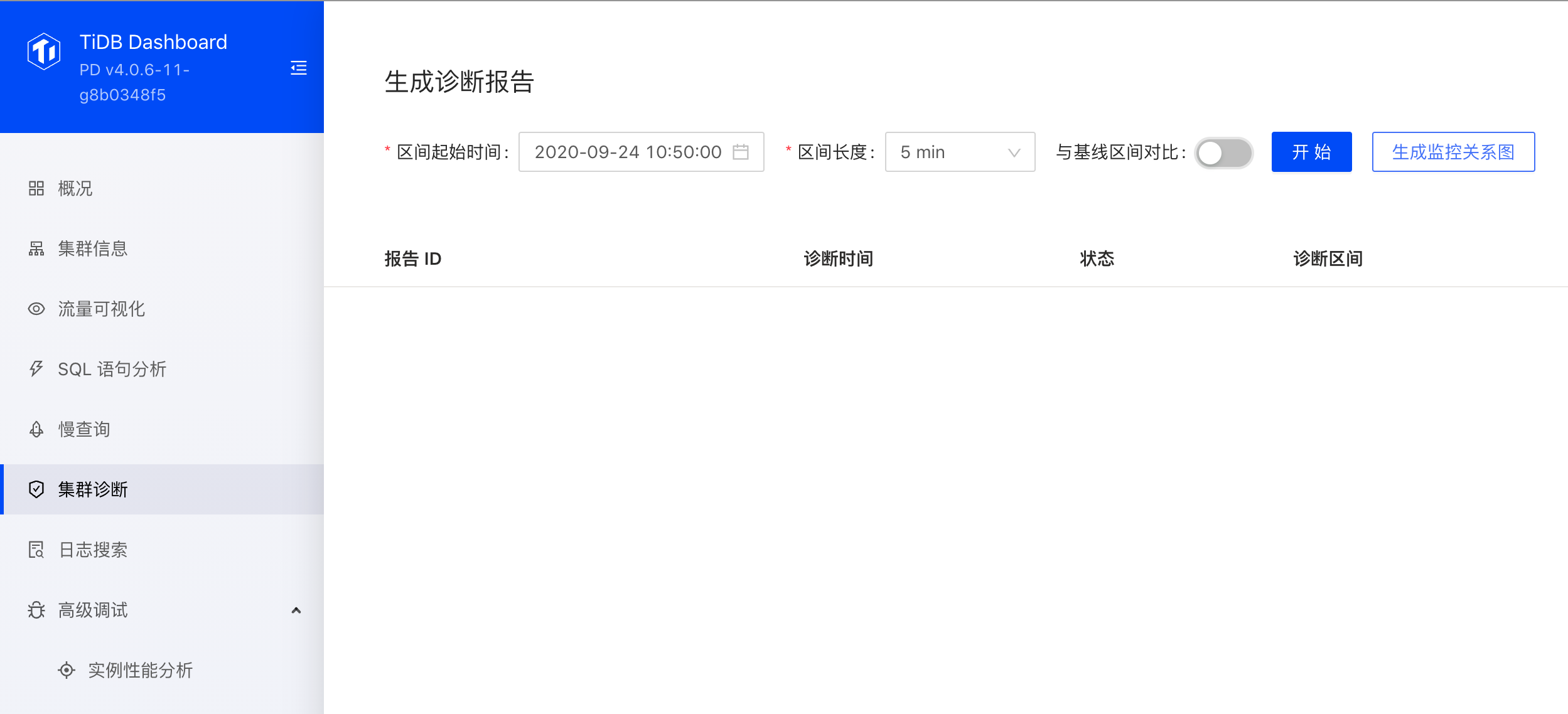Viewport: 1568px width, 714px height.
Task: Click PD version text v4.0.6-11-g8b0348f5
Action: (x=135, y=82)
